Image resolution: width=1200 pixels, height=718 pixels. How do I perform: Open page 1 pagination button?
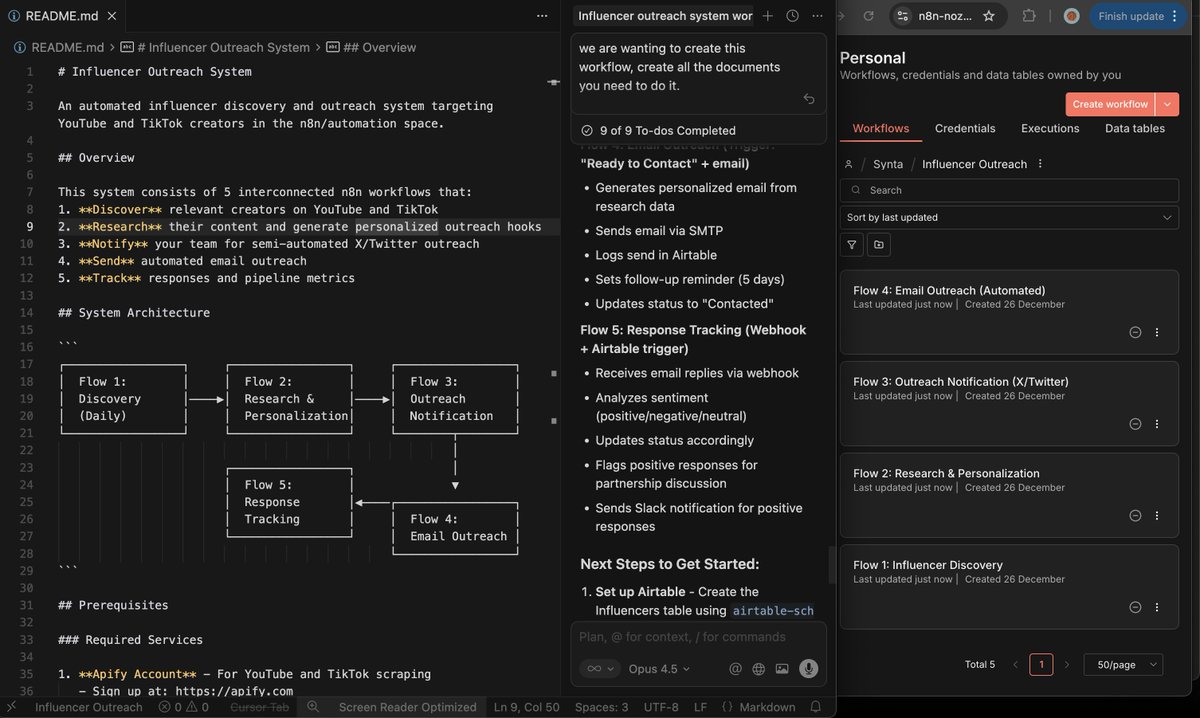[1041, 664]
